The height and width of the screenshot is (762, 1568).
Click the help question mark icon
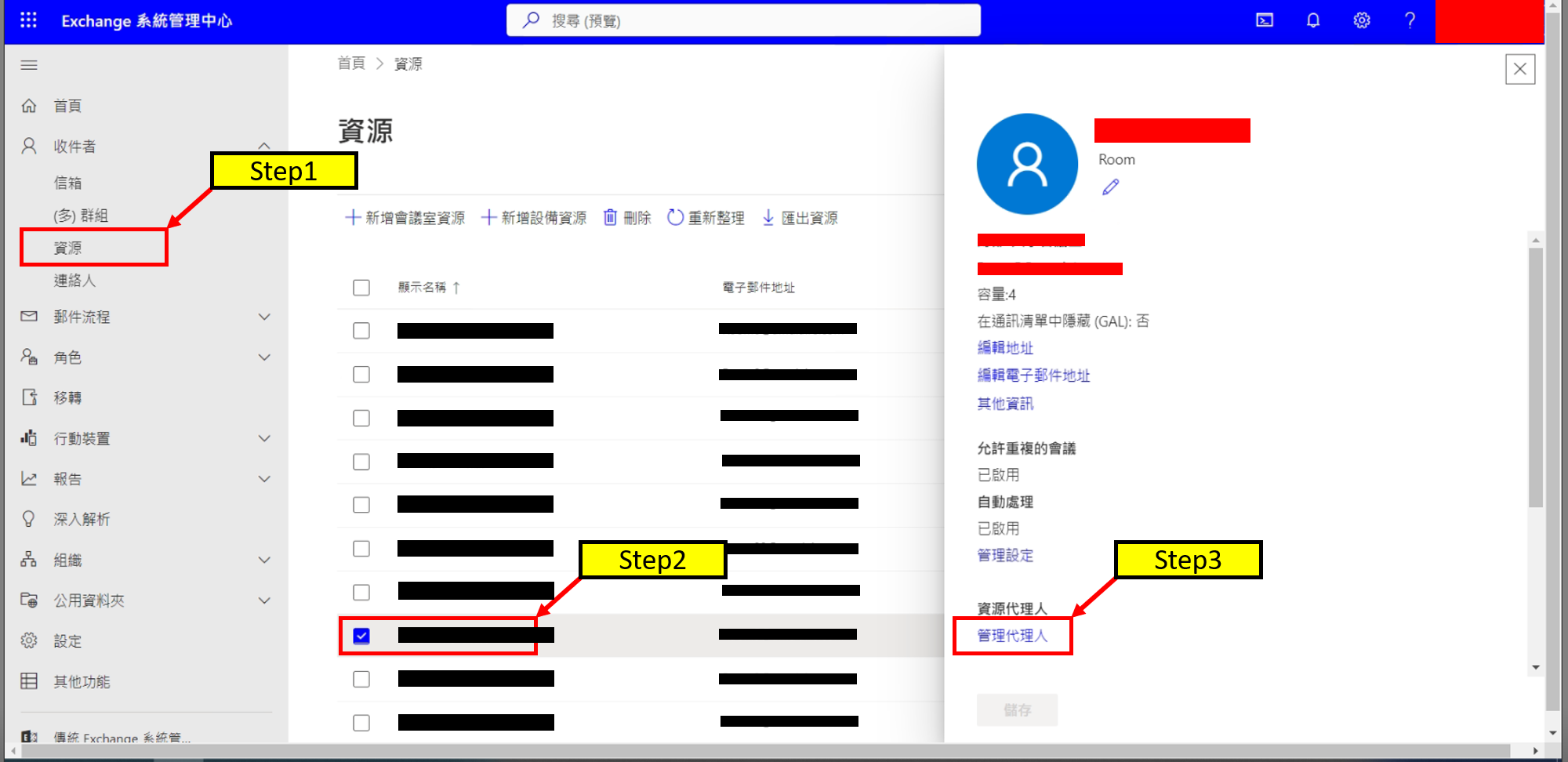1410,20
